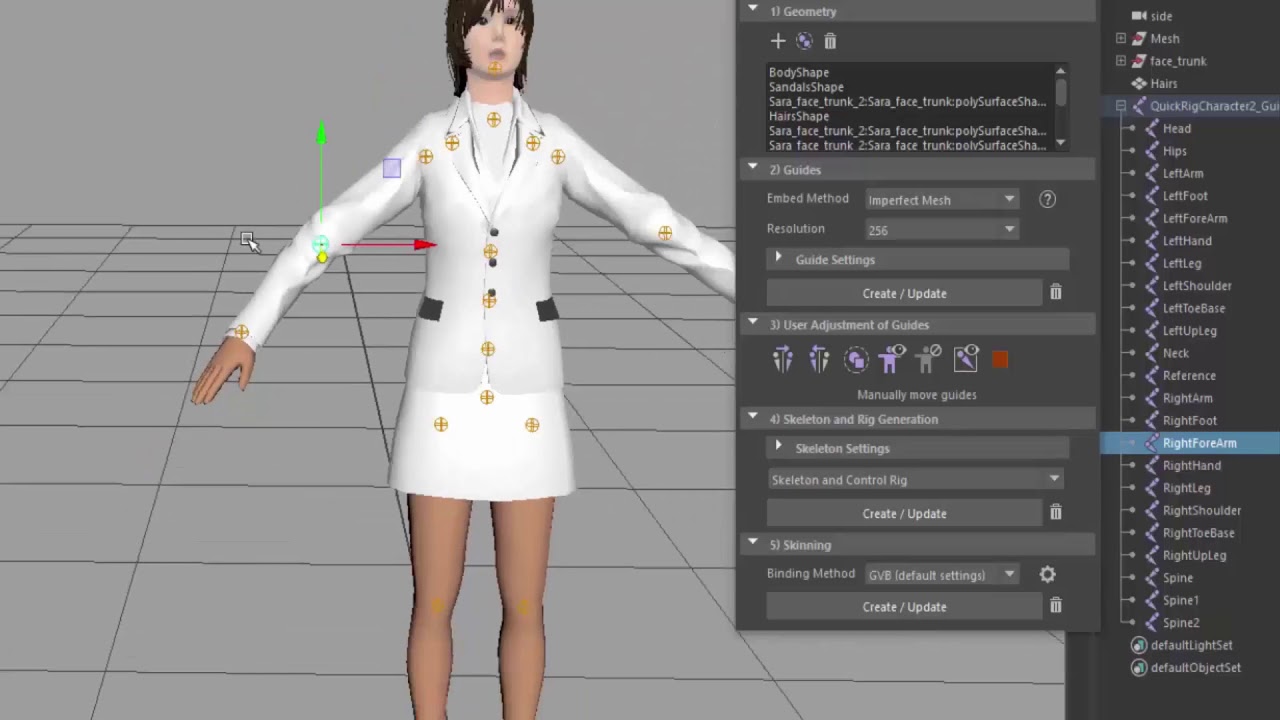Click the trash icon under Geometry header
Screen dimensions: 1280x720
(x=830, y=41)
